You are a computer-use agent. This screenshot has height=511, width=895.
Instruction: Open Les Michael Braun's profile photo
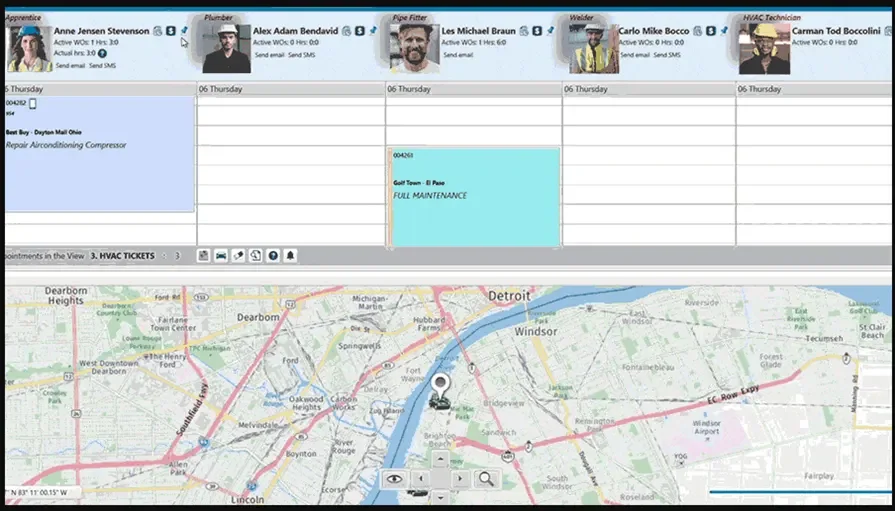click(x=415, y=48)
